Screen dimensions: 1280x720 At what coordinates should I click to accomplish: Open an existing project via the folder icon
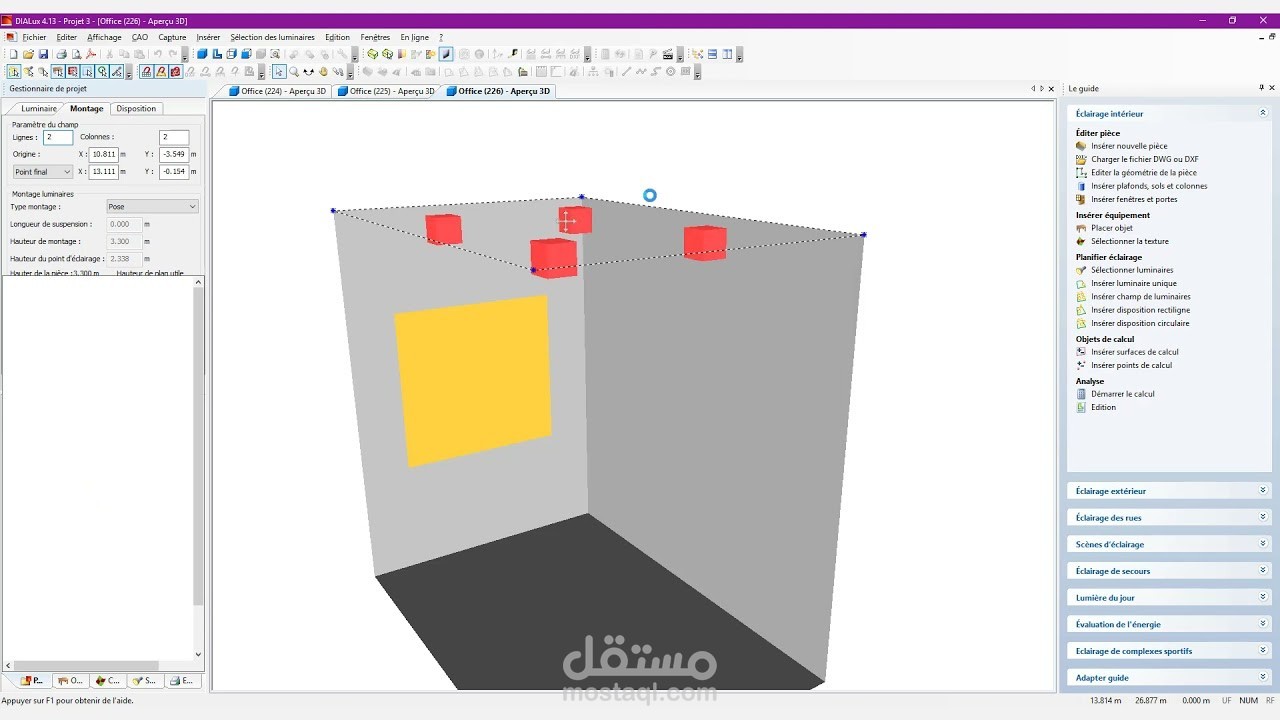(28, 54)
